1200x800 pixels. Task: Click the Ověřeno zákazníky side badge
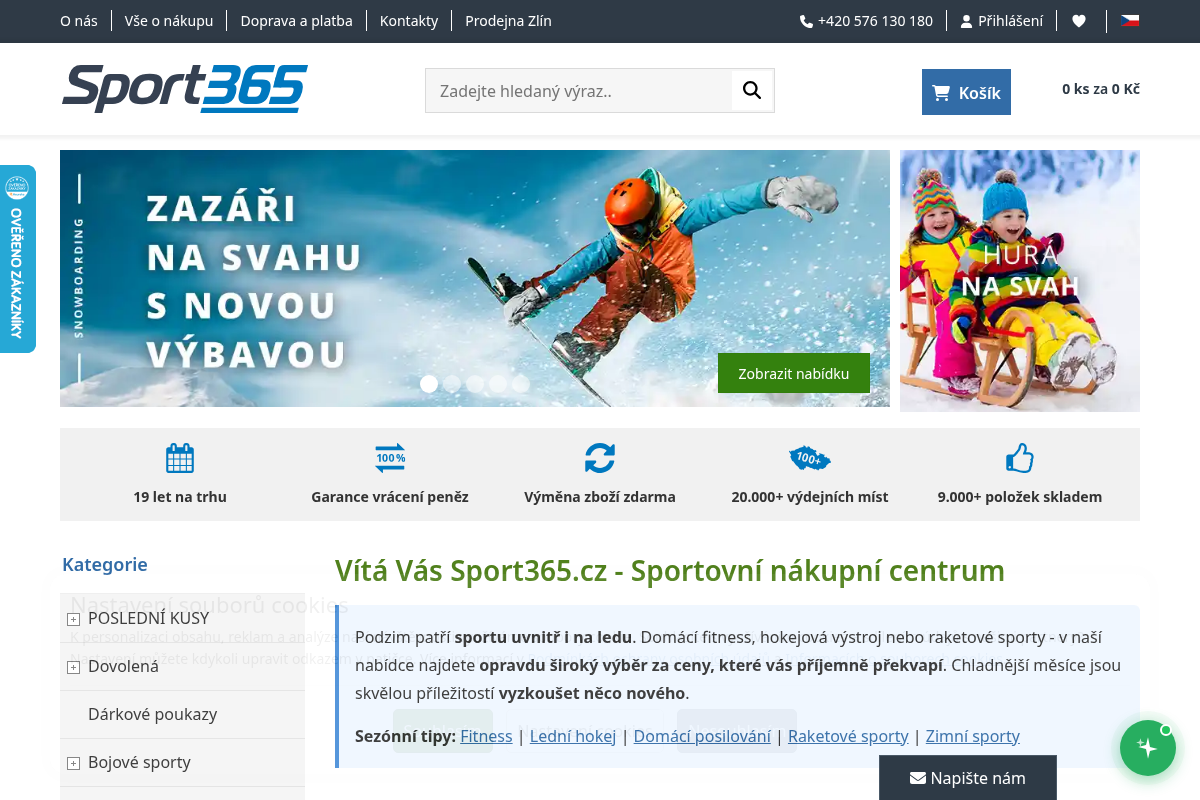click(x=17, y=259)
